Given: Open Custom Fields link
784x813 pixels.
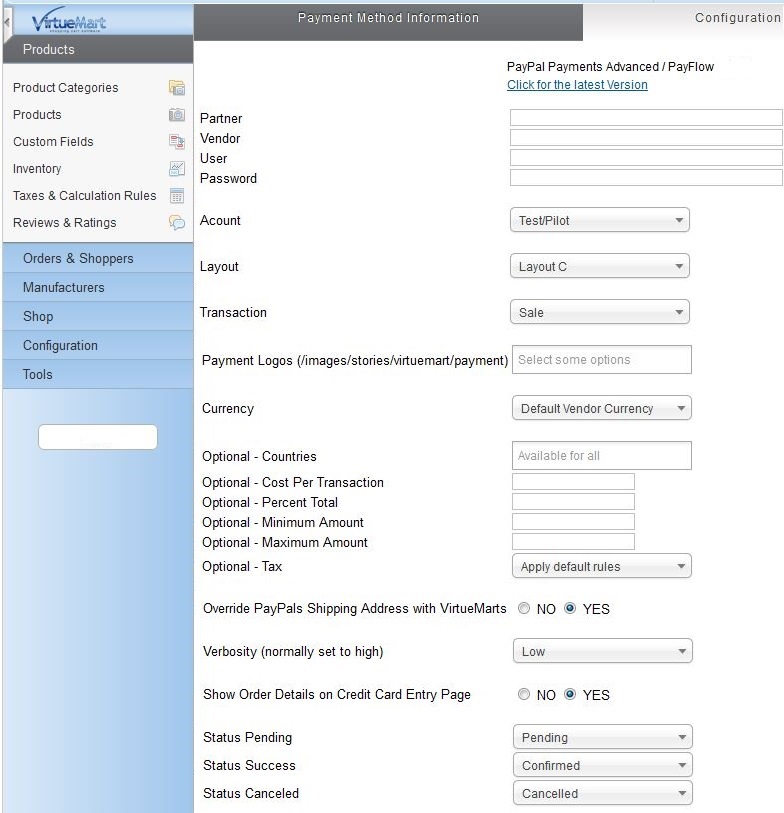Looking at the screenshot, I should coord(53,142).
